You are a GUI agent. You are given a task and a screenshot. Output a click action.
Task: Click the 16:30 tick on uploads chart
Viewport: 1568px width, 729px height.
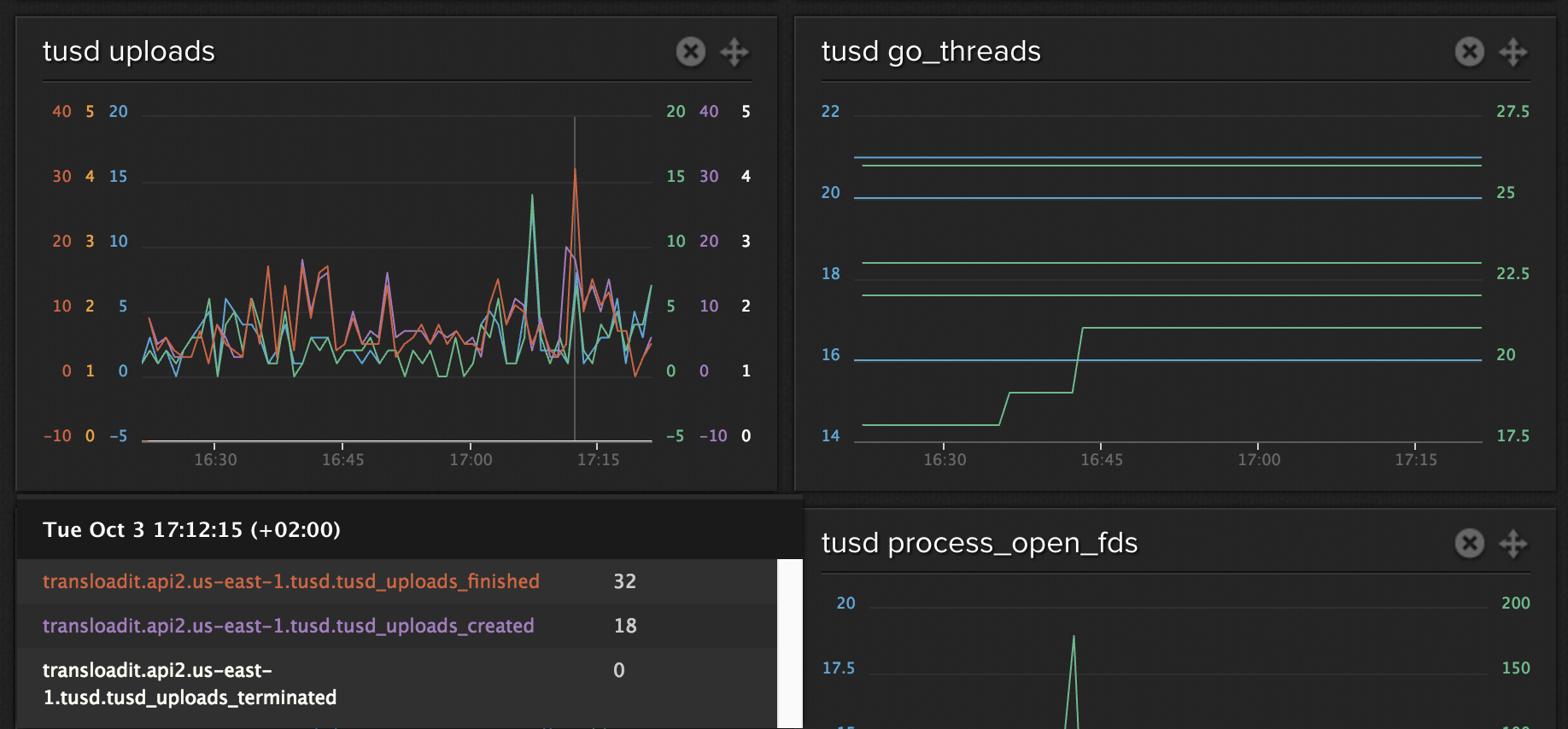(x=215, y=460)
